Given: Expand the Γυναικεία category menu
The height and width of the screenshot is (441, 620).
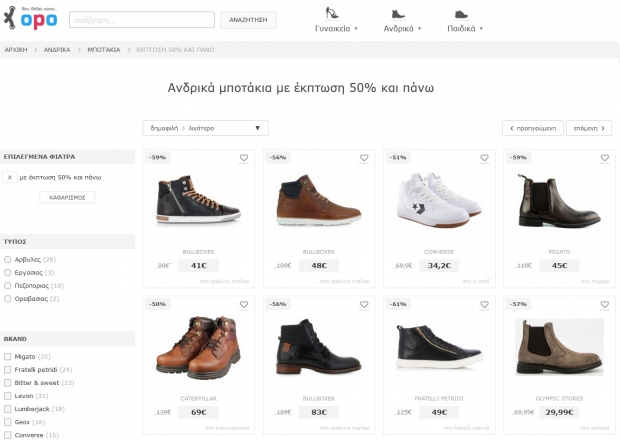Looking at the screenshot, I should point(336,28).
